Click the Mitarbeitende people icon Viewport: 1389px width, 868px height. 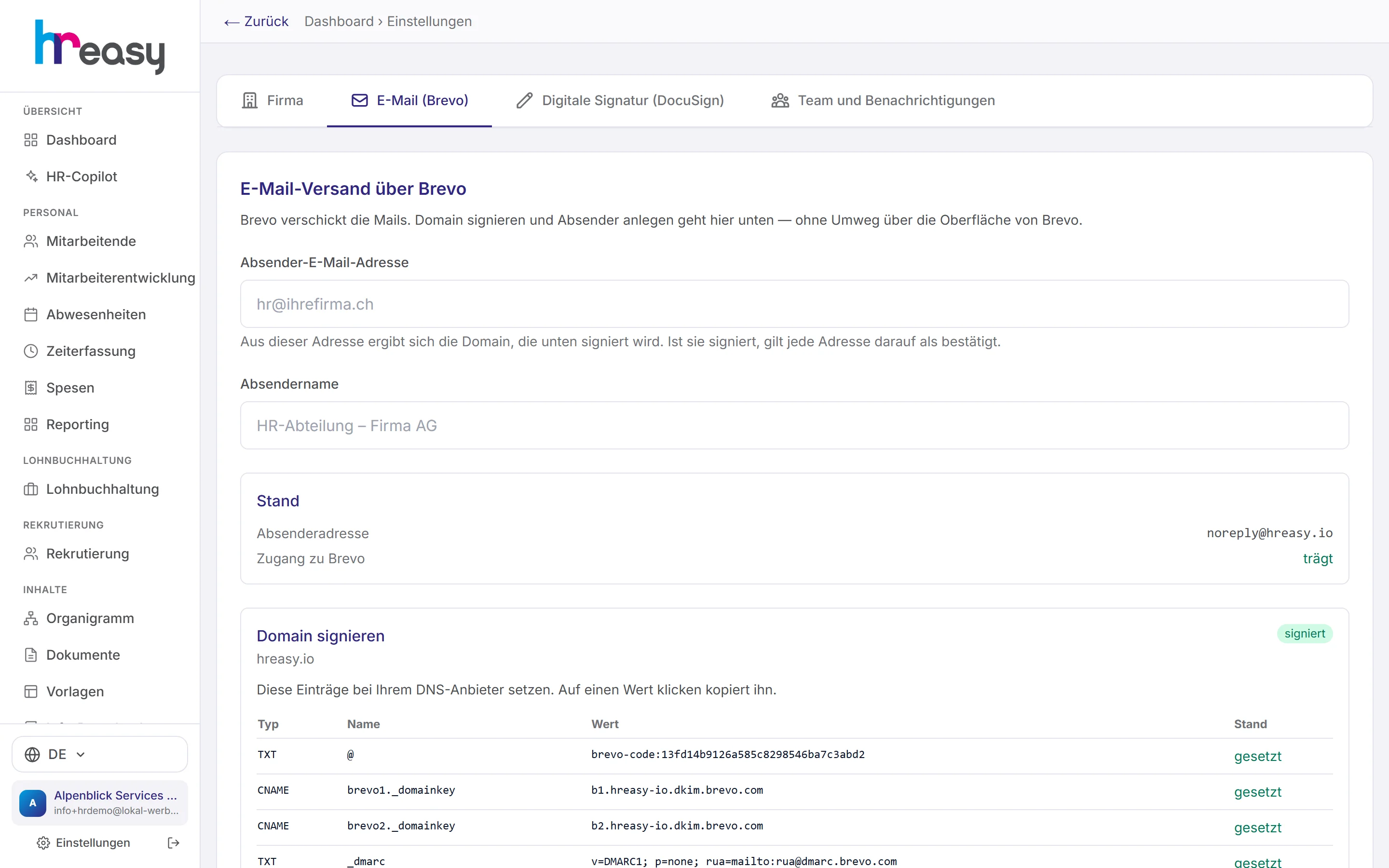pos(31,241)
